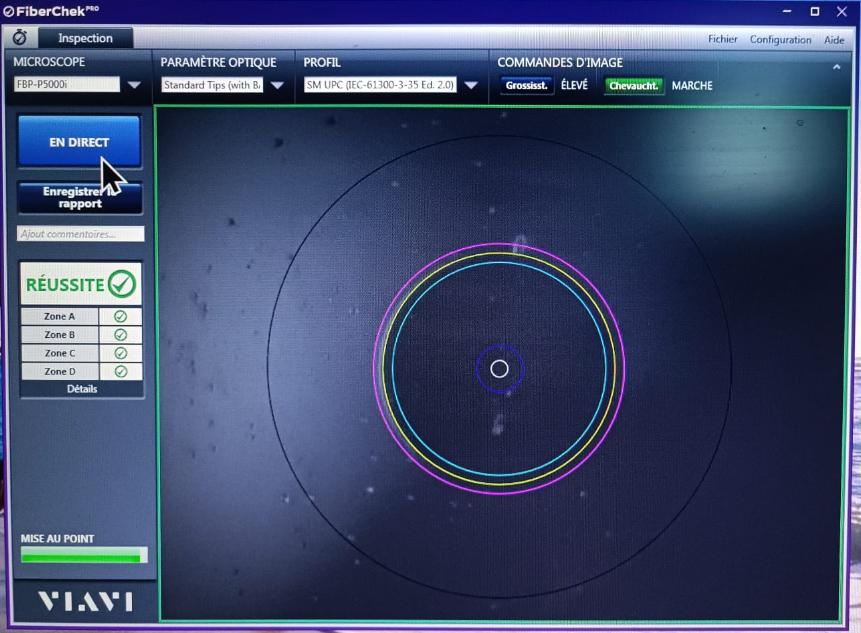Click the Zone A pass checkmark

120,317
